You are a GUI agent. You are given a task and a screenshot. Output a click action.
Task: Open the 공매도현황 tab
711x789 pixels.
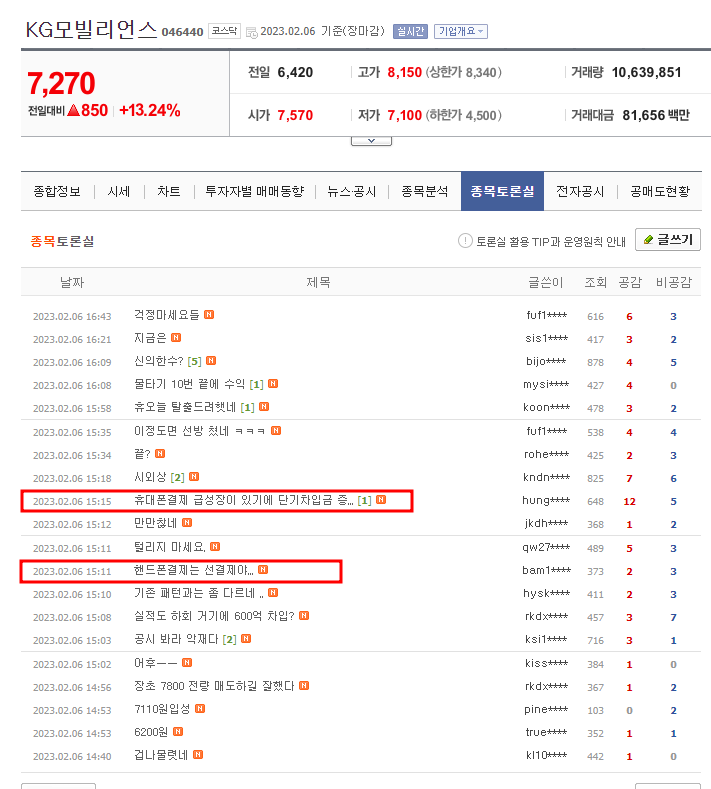pyautogui.click(x=660, y=191)
